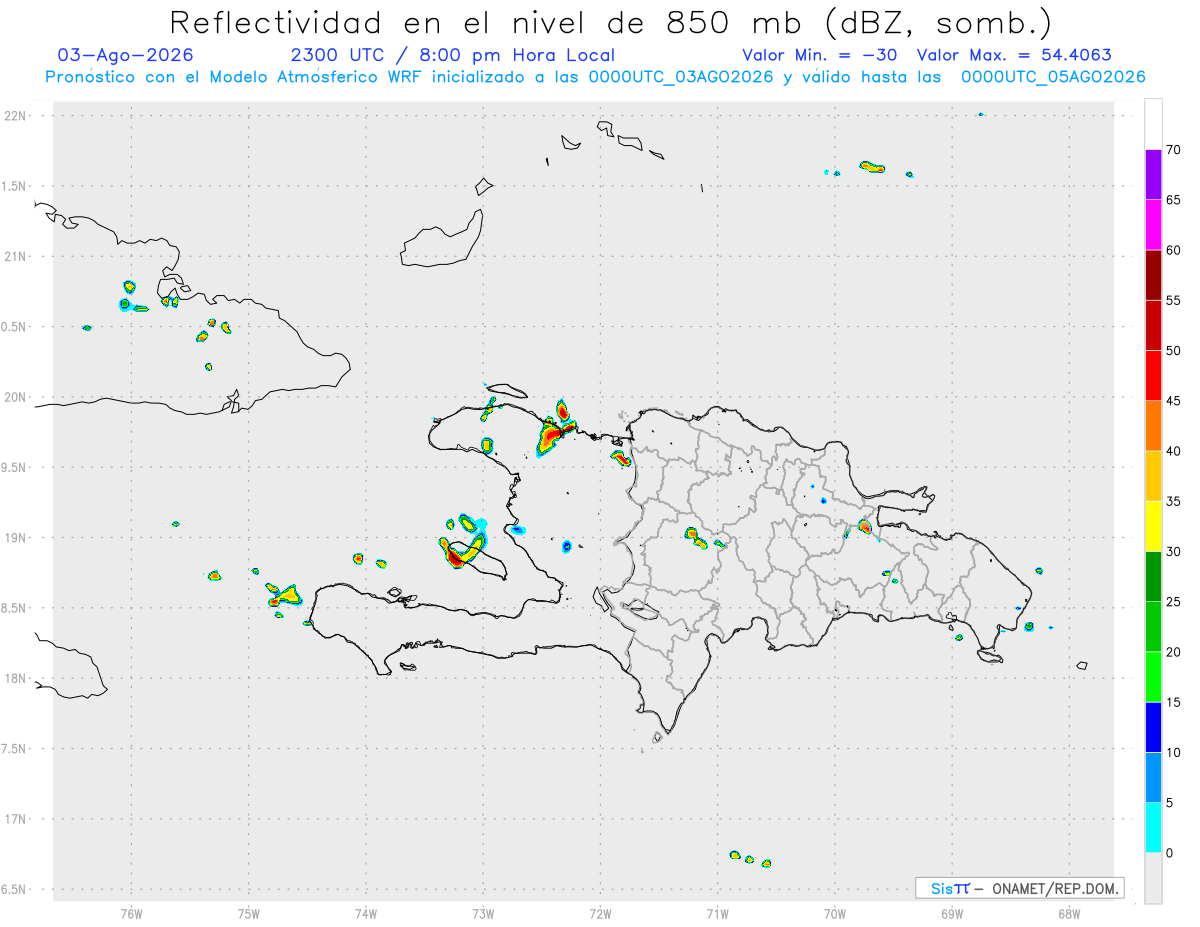Click the colorbar tick label '70'
The width and height of the screenshot is (1200, 927).
coord(1174,150)
